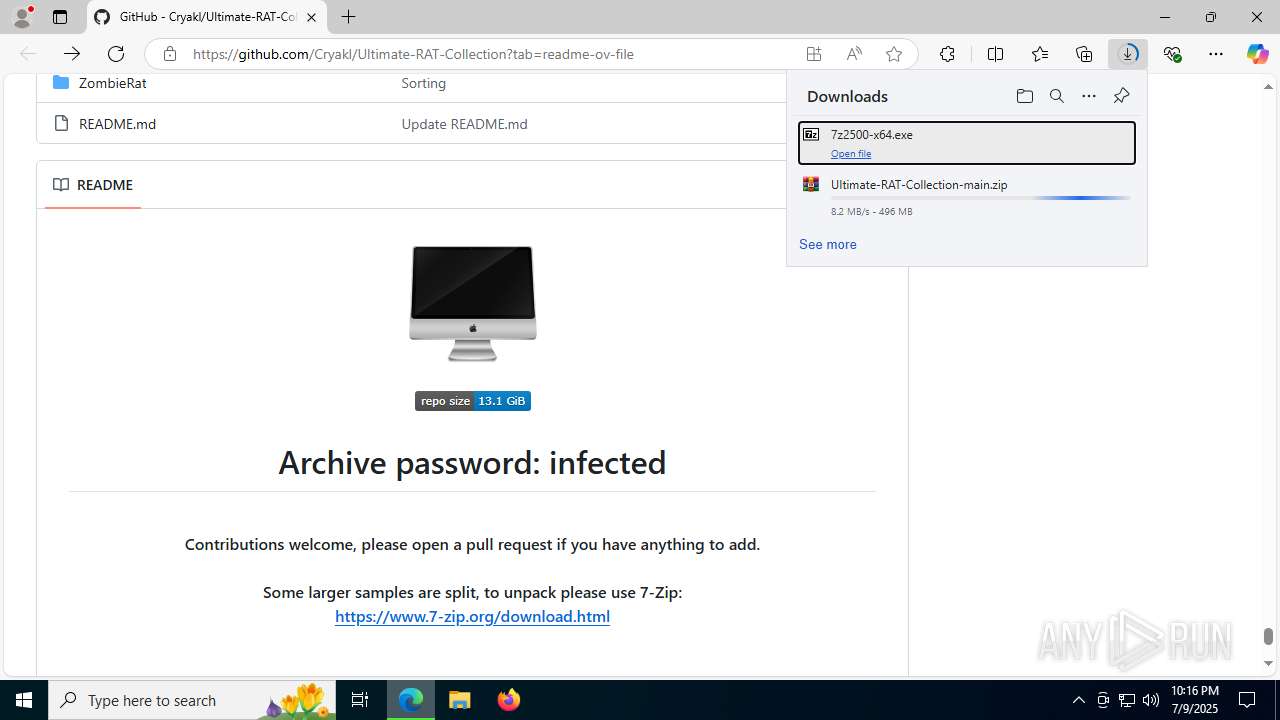
Task: Click the taskbar search box
Action: click(x=192, y=700)
